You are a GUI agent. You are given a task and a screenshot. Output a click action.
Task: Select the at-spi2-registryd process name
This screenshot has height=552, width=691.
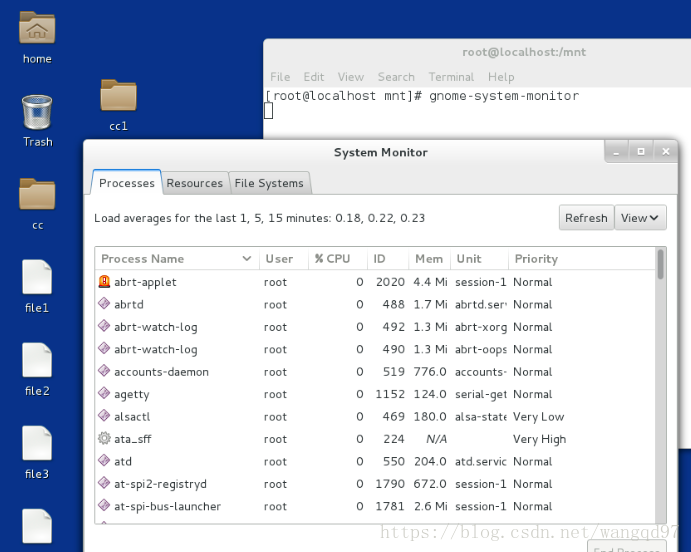[x=160, y=484]
